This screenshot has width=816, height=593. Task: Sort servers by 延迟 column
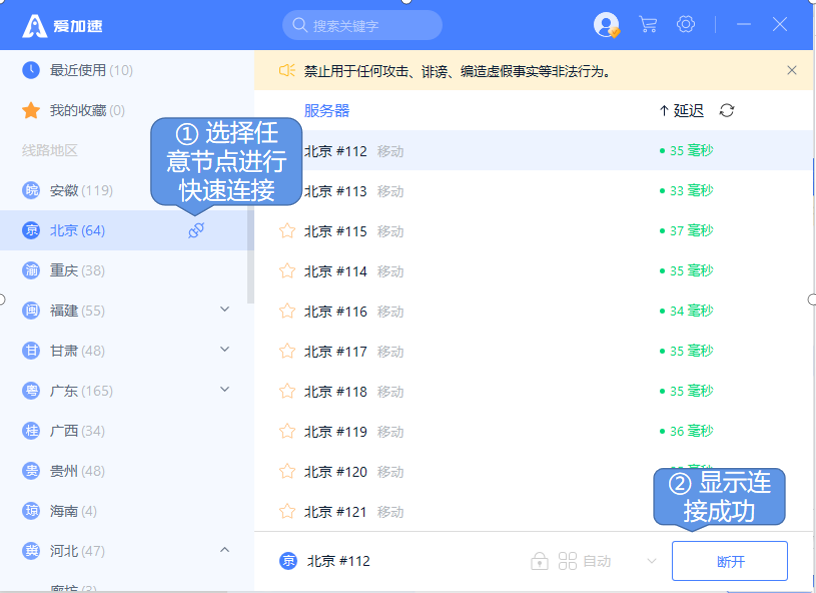point(682,111)
